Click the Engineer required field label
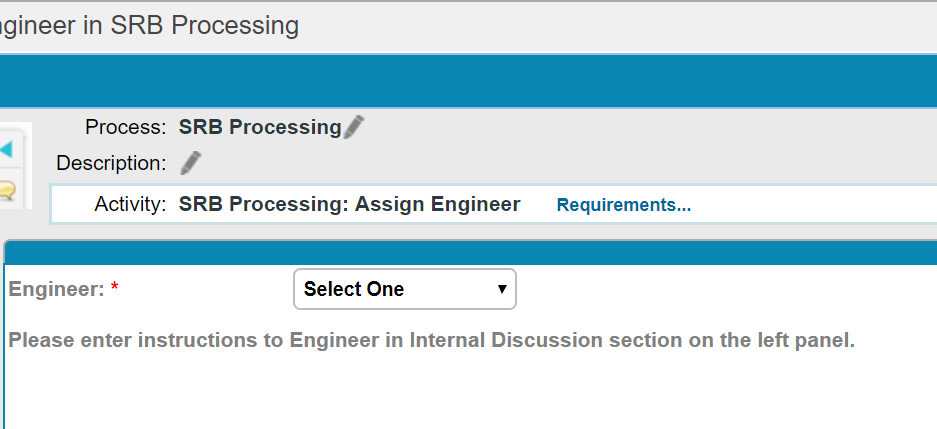Screen dimensions: 937x429 (x=57, y=289)
